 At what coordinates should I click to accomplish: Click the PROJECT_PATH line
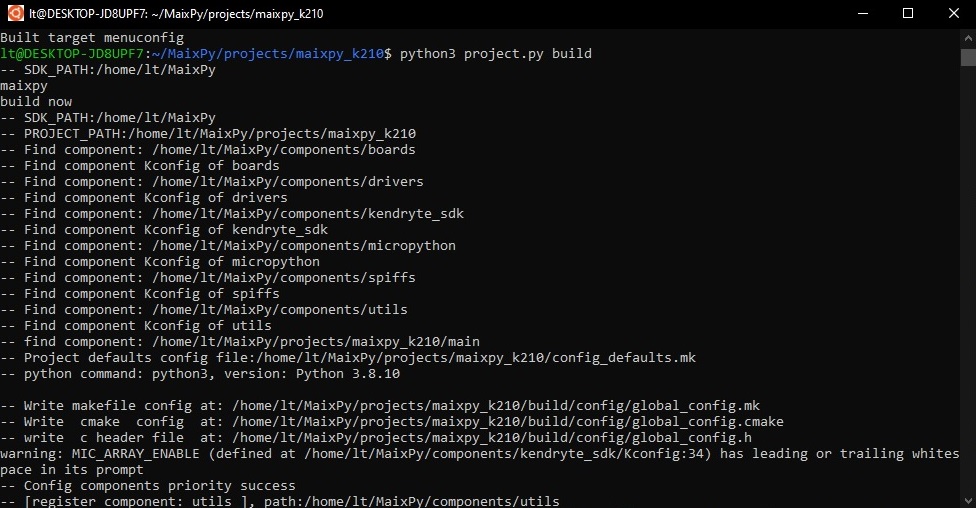pos(208,134)
